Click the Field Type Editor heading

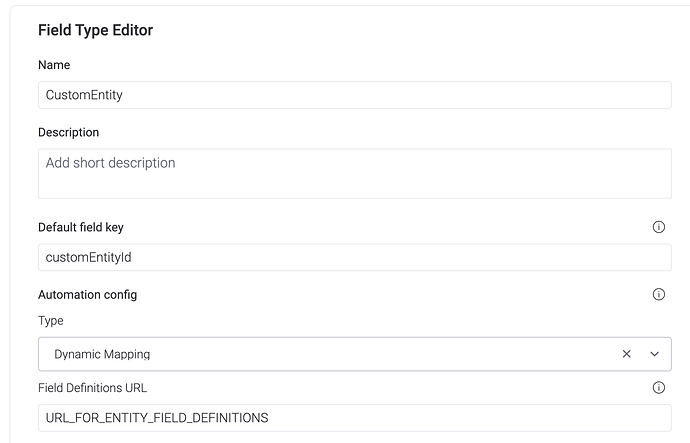point(95,30)
